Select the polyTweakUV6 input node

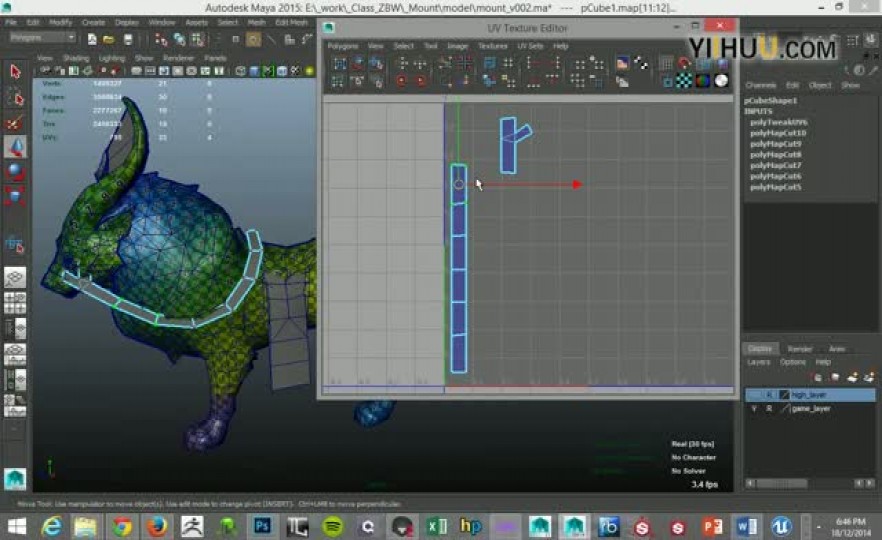pos(778,122)
